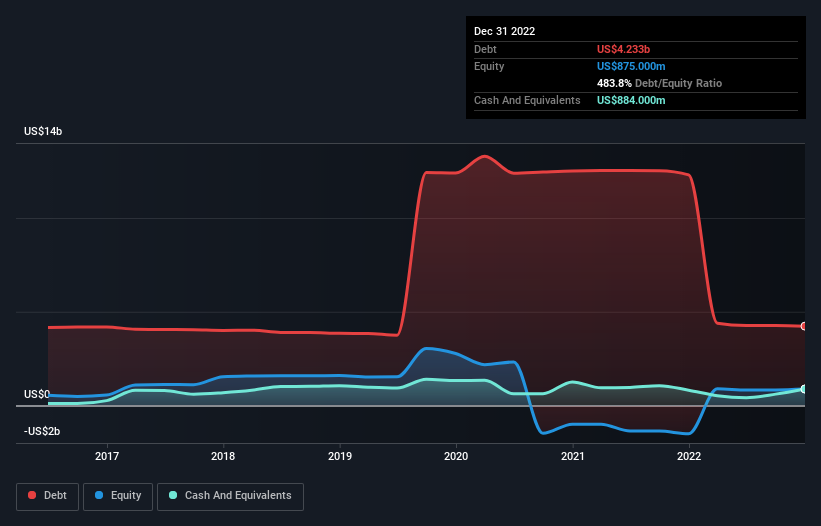Viewport: 821px width, 526px height.
Task: Click the 2017 x-axis label
Action: (107, 456)
